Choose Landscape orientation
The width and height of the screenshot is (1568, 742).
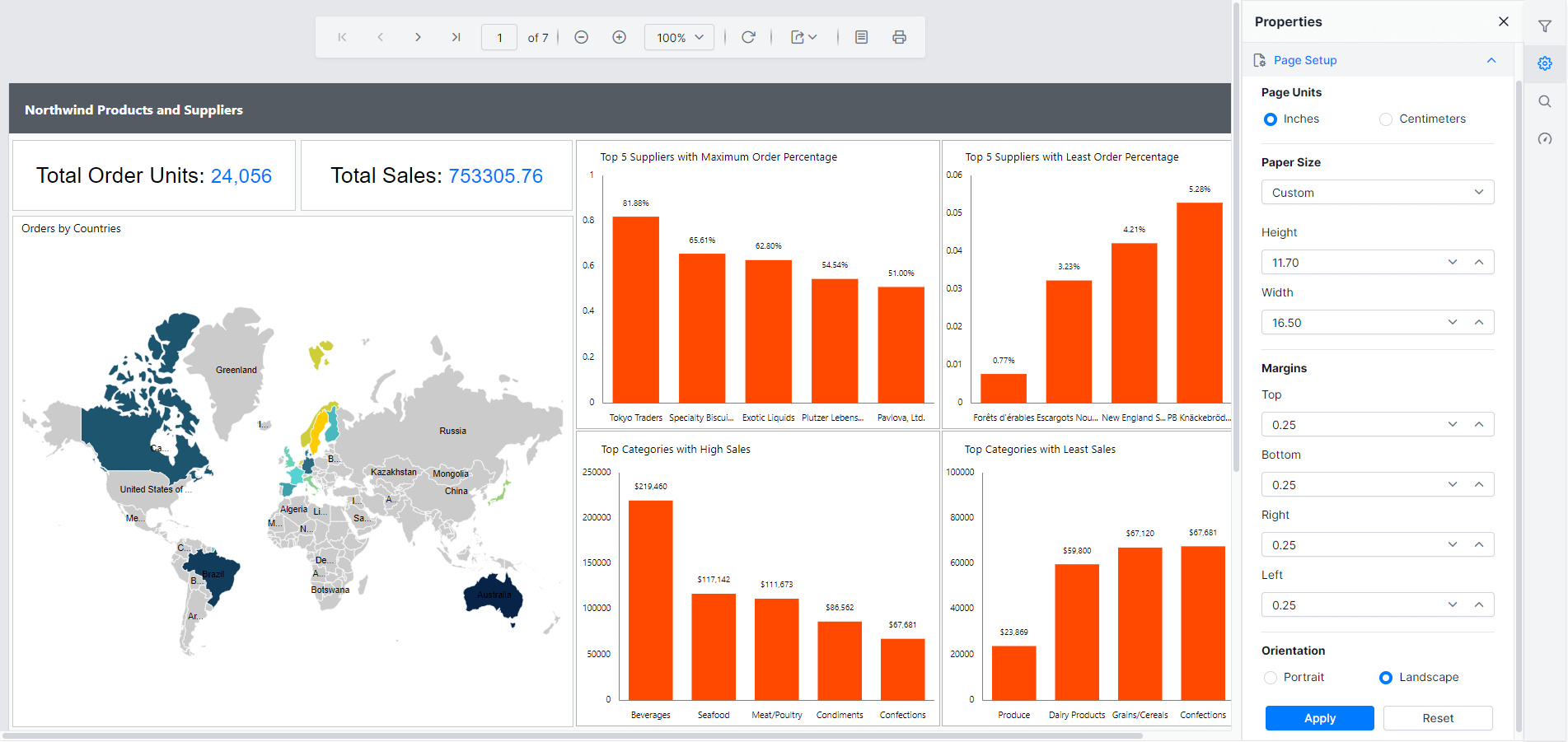click(1386, 678)
